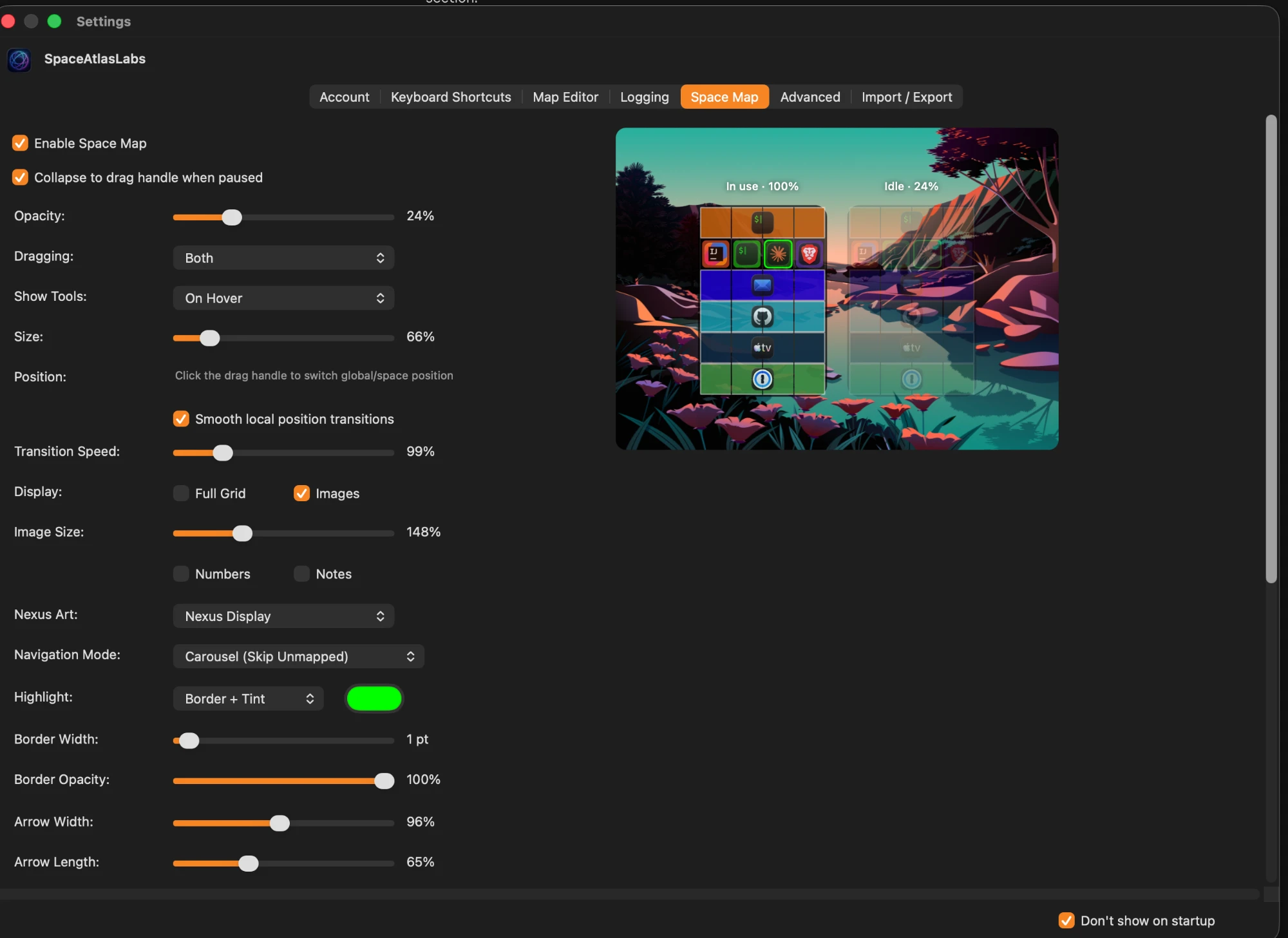This screenshot has height=938, width=1288.
Task: Click the Arrow Width slider knob
Action: [279, 823]
